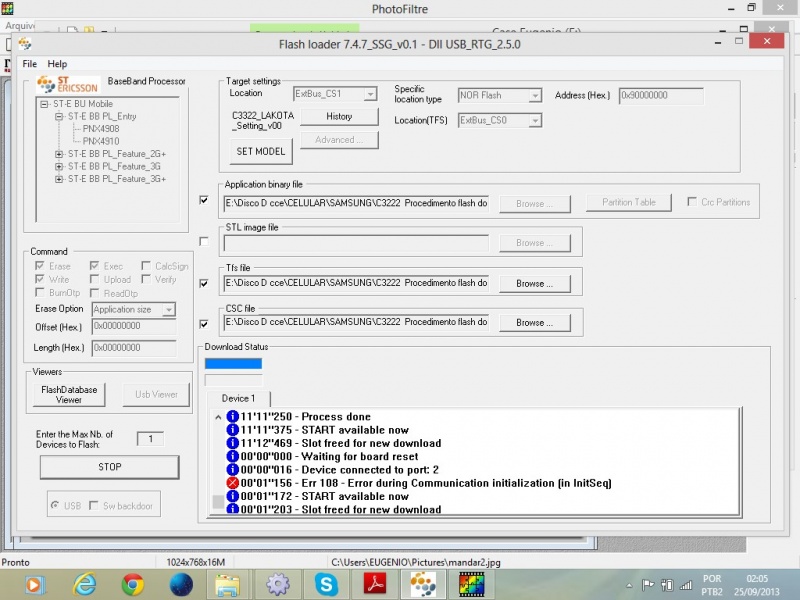Enable the CalcSign checkbox
Viewport: 800px width, 600px height.
coord(146,266)
